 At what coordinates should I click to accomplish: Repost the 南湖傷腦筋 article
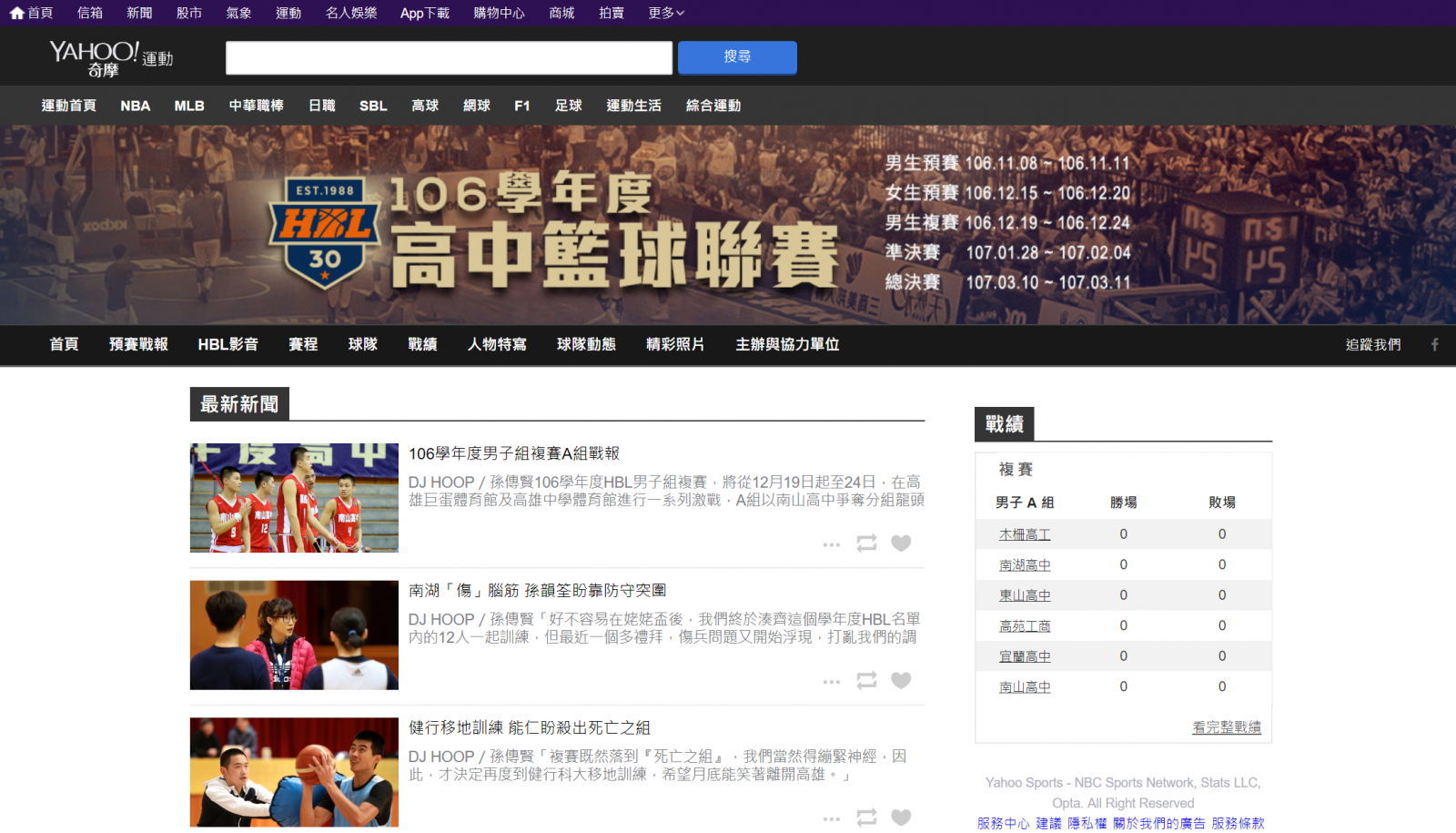(866, 680)
